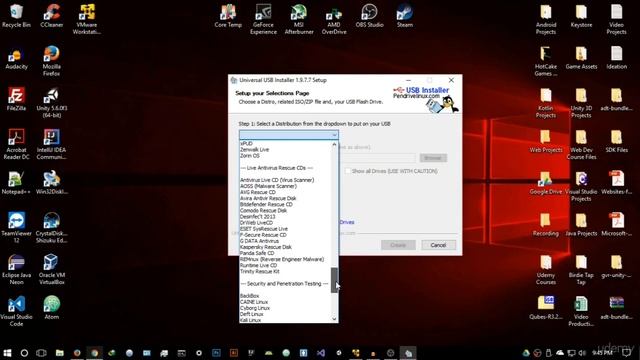Check Show all Drives checkbox

point(348,171)
